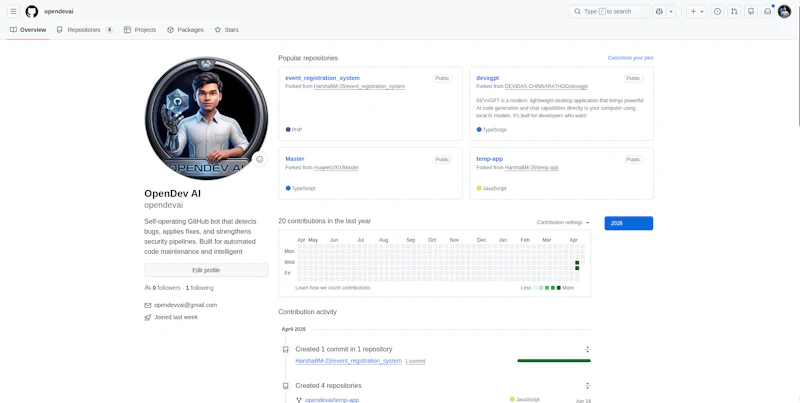Image resolution: width=800 pixels, height=403 pixels.
Task: Collapse the Created 4 repositories section
Action: click(x=587, y=386)
